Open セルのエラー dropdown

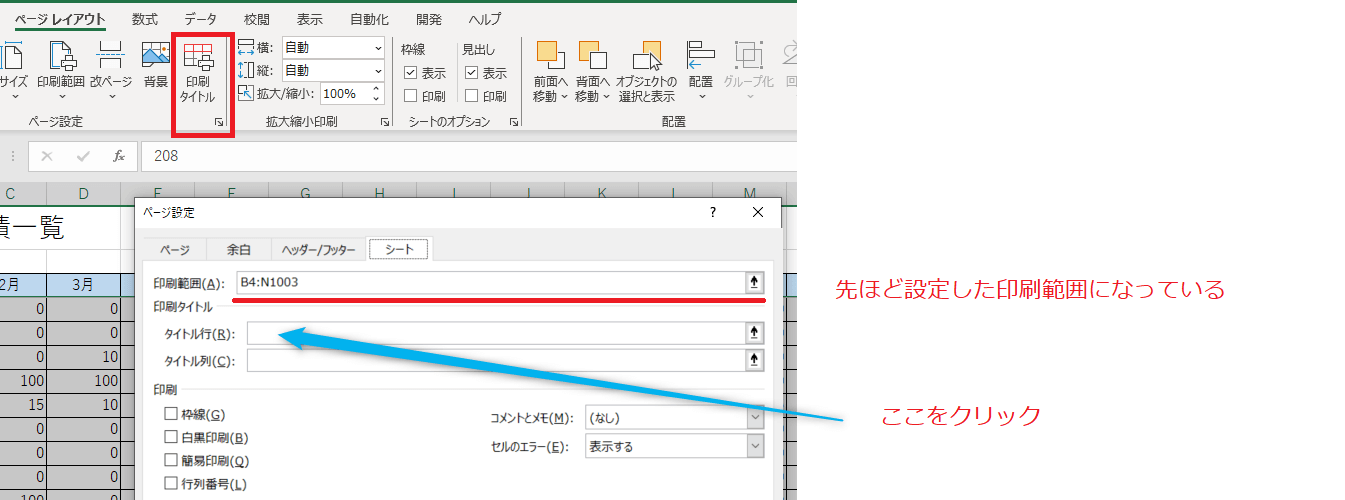click(x=755, y=446)
